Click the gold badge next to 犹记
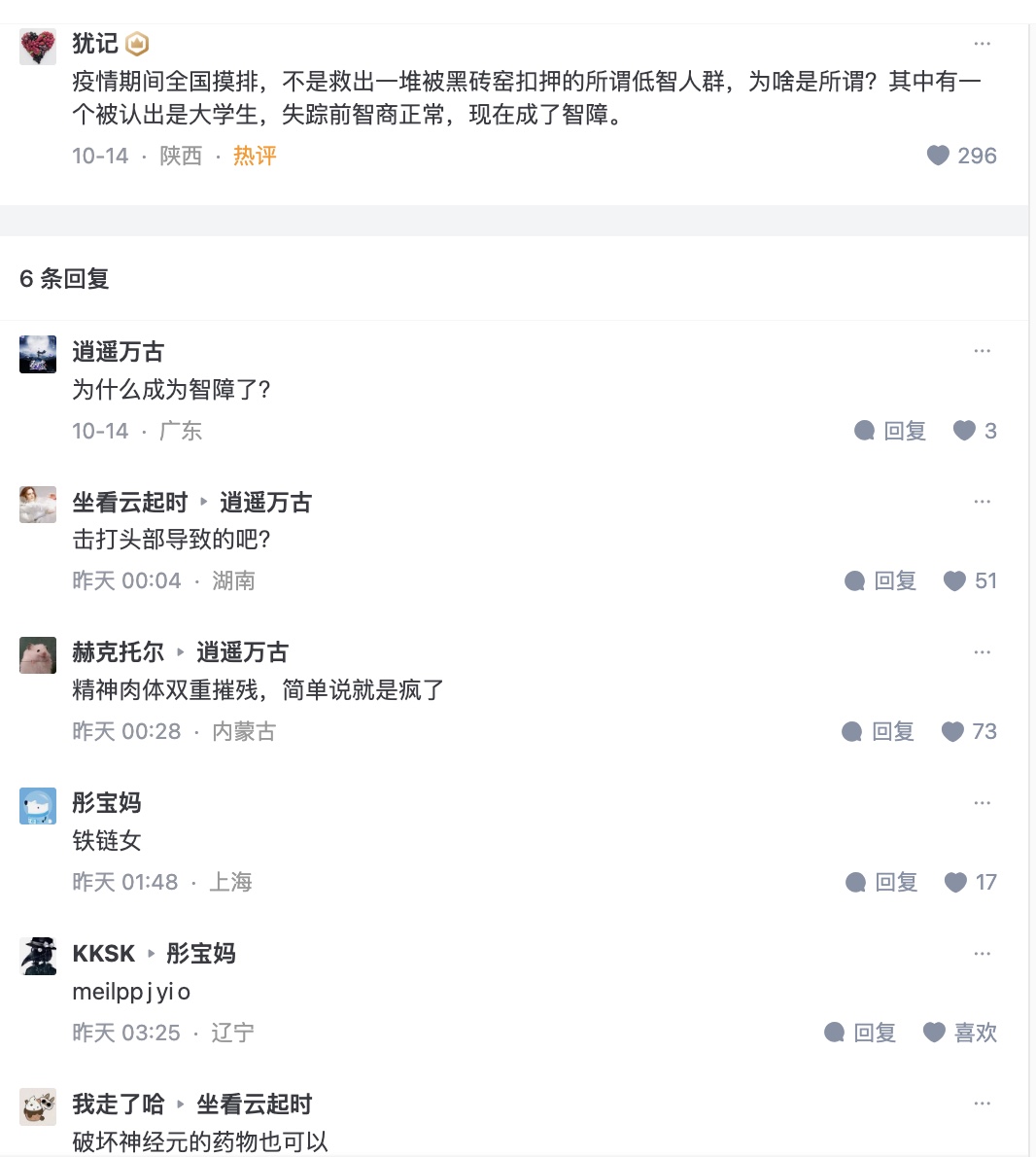 pyautogui.click(x=137, y=44)
